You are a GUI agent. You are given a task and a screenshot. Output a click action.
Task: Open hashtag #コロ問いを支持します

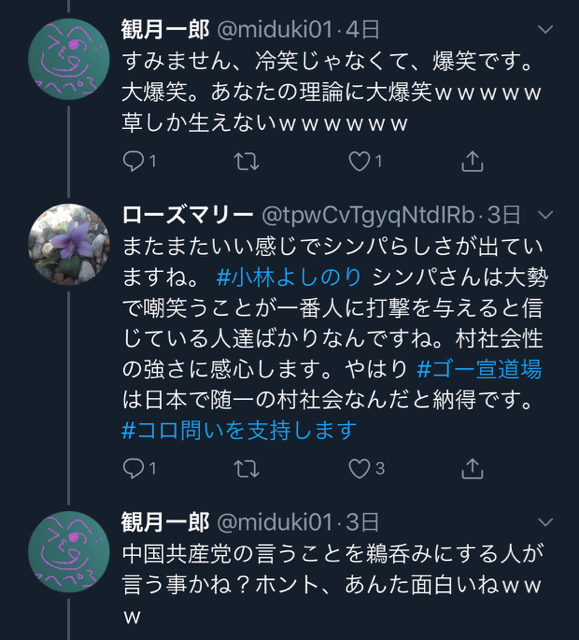(240, 431)
